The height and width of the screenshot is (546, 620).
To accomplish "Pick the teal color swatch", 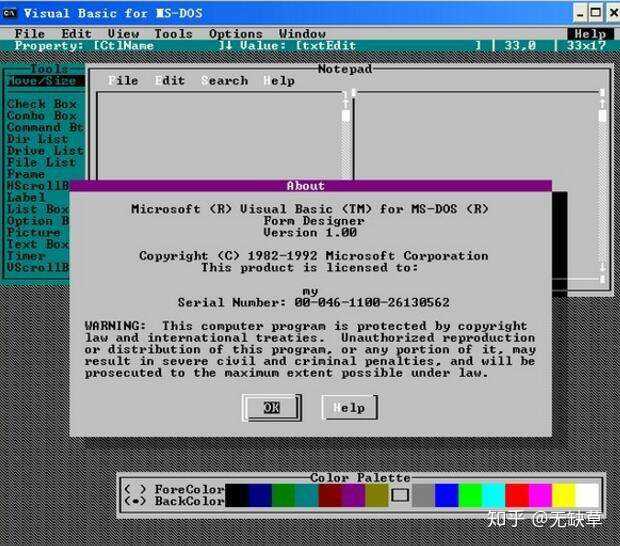I will click(x=306, y=495).
